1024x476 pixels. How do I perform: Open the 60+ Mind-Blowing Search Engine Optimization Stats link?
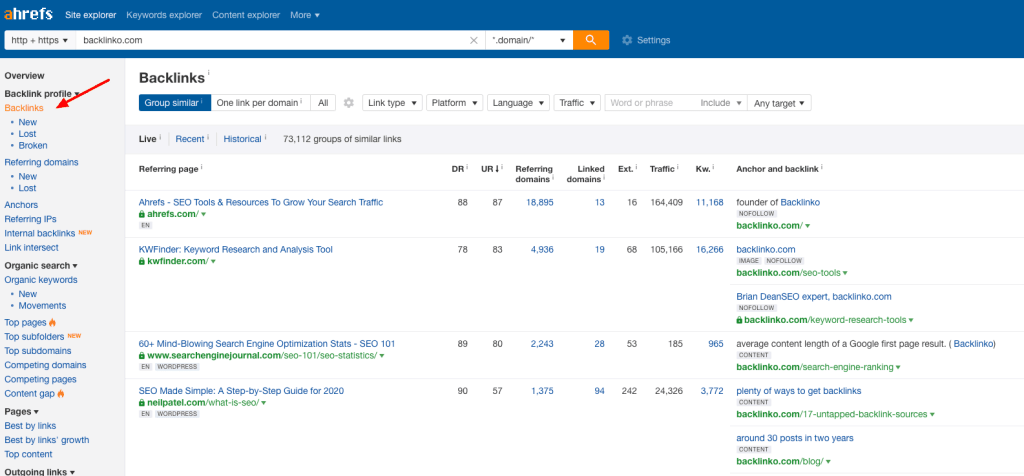coord(266,343)
